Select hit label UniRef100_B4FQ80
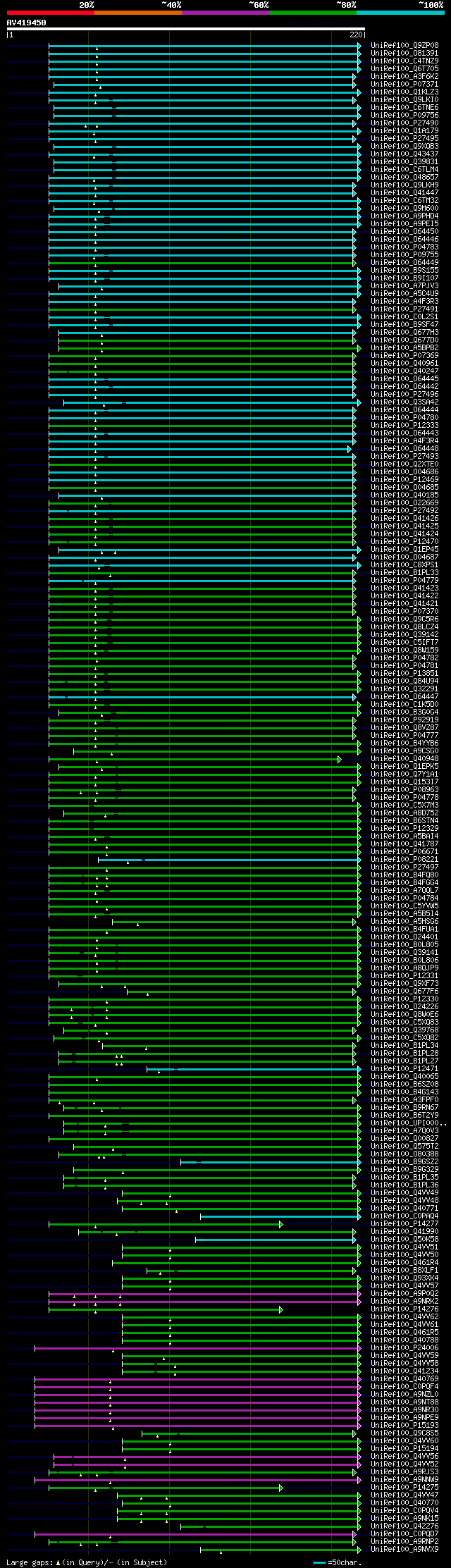Screen dimensions: 451x1568 404,875
